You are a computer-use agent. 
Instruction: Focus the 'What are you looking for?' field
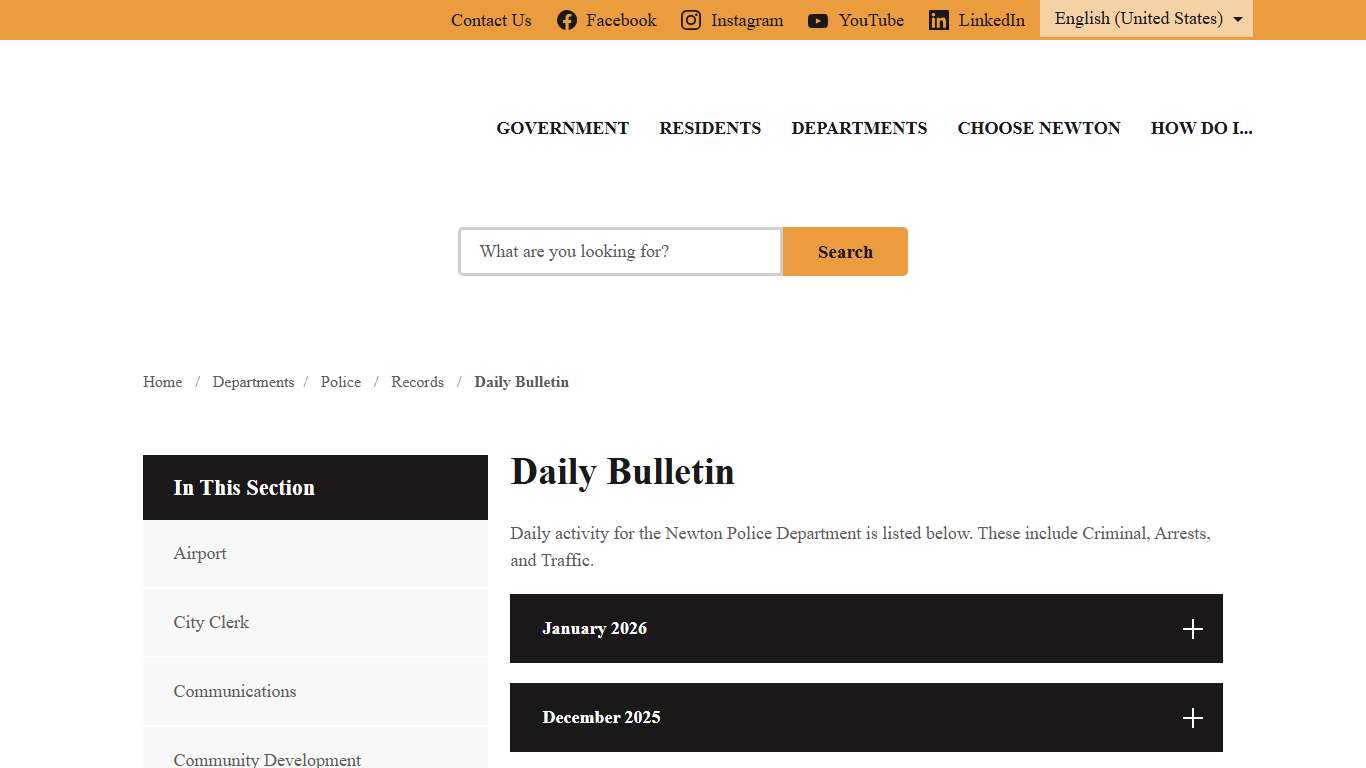point(620,252)
